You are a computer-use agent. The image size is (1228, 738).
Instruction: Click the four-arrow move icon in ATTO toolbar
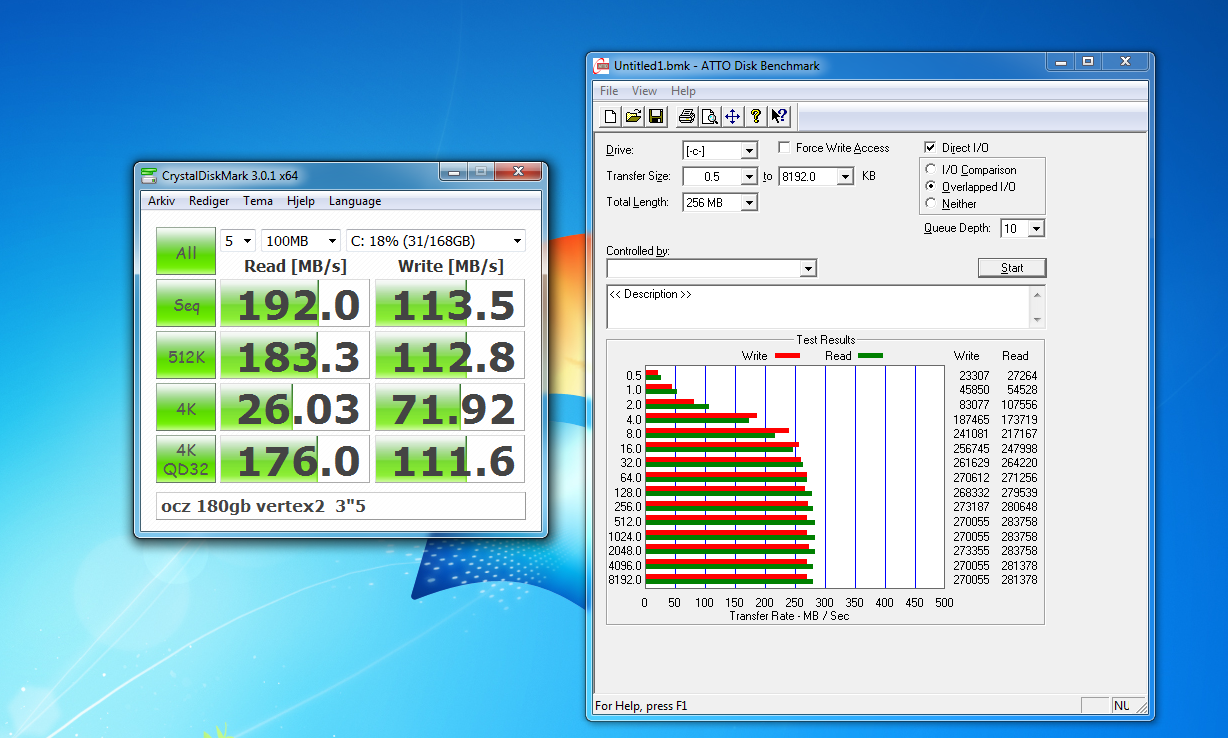(x=732, y=116)
